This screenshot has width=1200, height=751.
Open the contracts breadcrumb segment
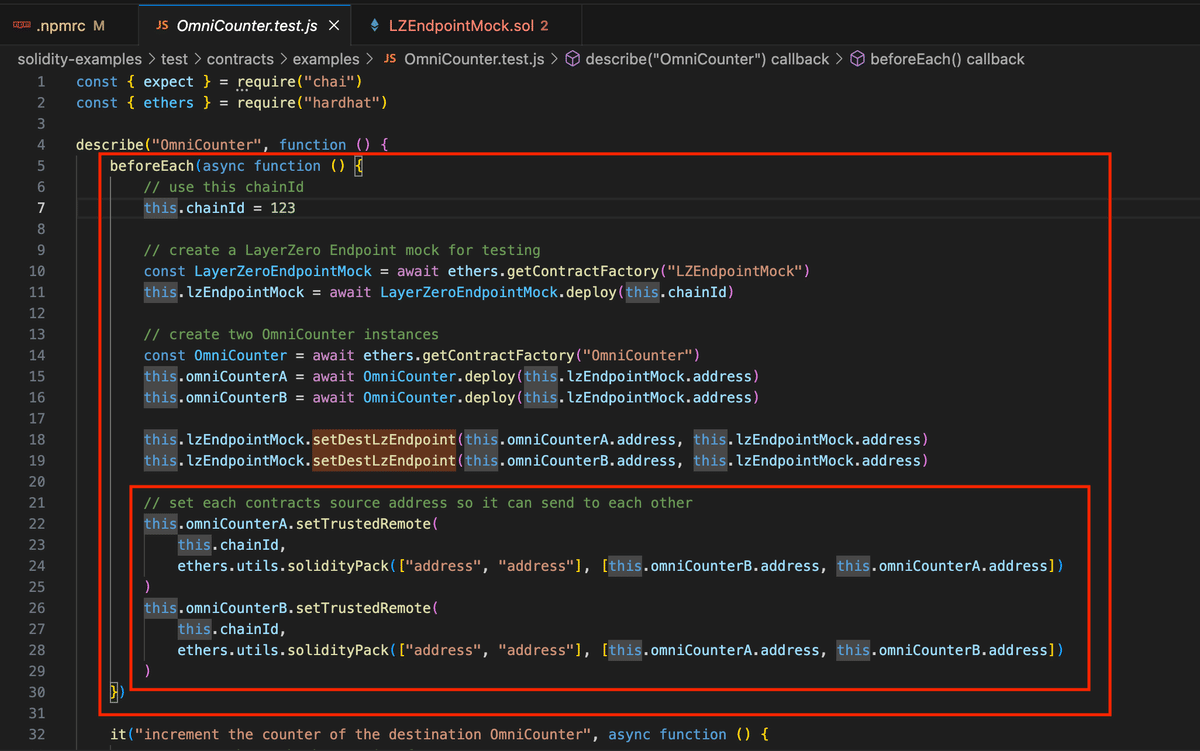(x=240, y=59)
